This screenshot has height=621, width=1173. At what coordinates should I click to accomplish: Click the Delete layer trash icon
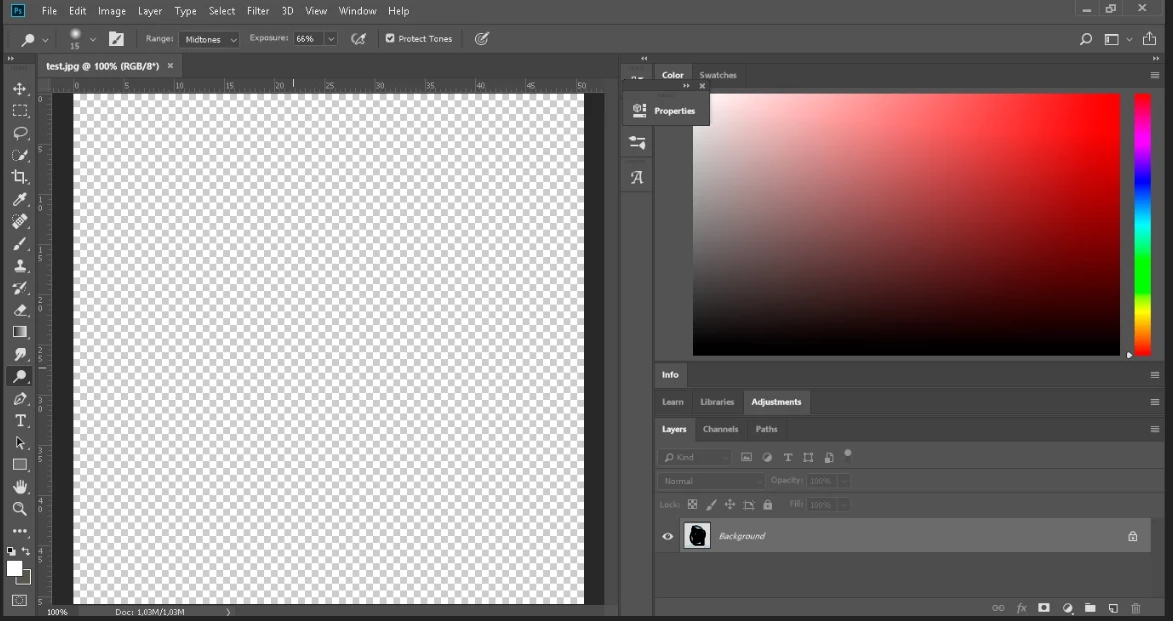pyautogui.click(x=1136, y=608)
